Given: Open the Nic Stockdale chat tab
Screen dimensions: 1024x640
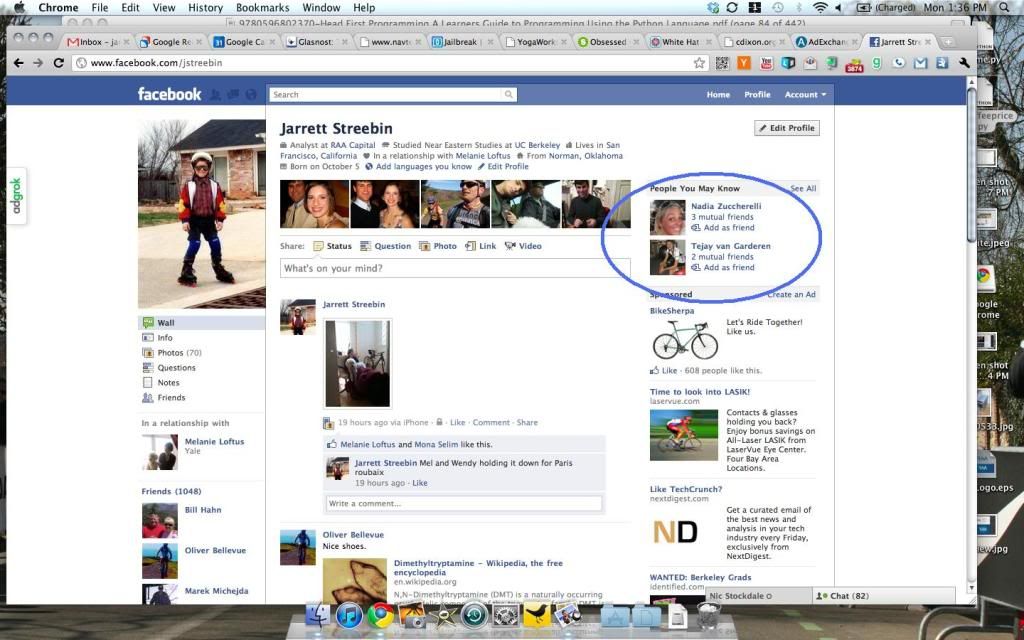Looking at the screenshot, I should 758,596.
